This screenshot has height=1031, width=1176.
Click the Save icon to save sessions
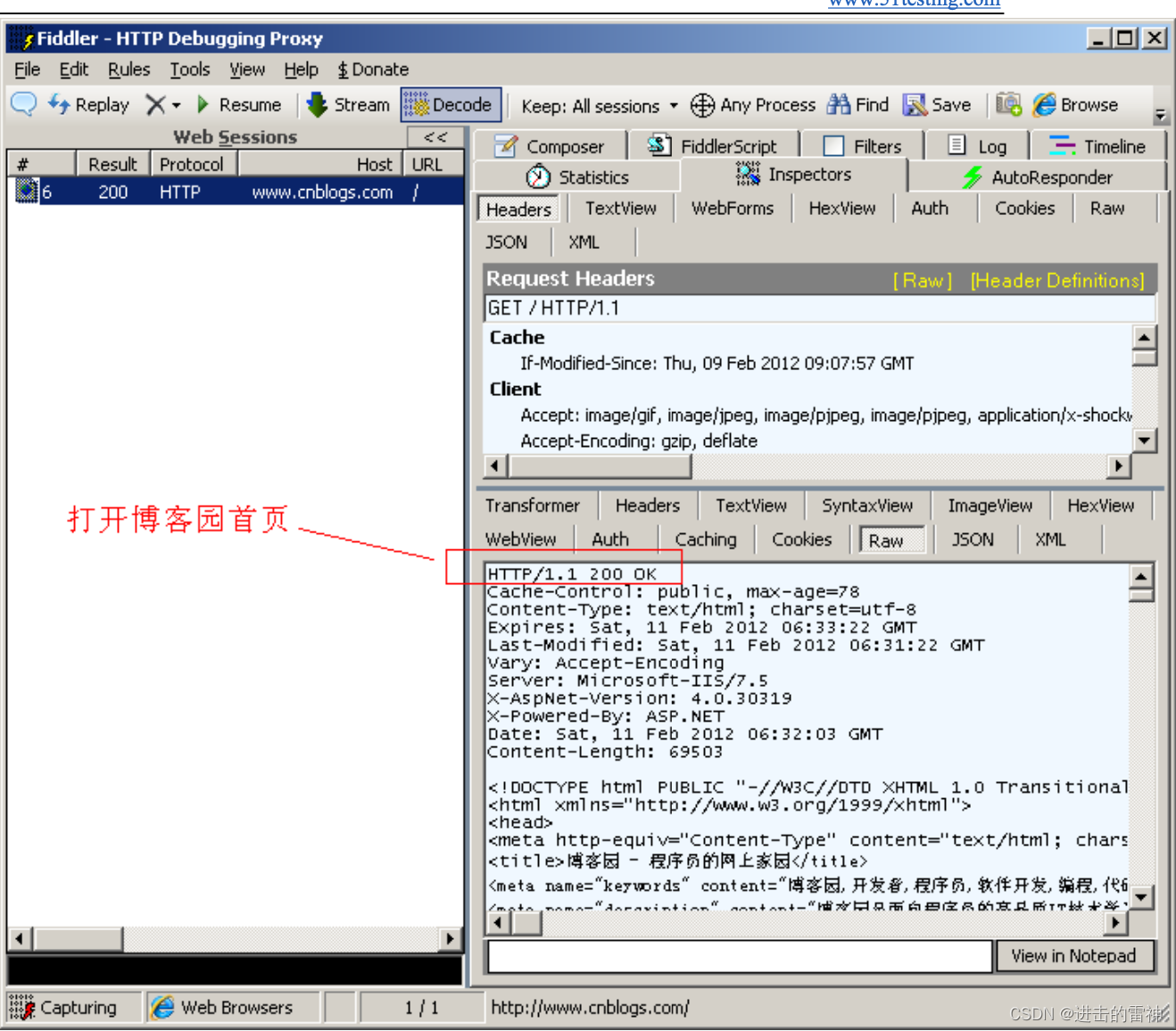point(915,104)
